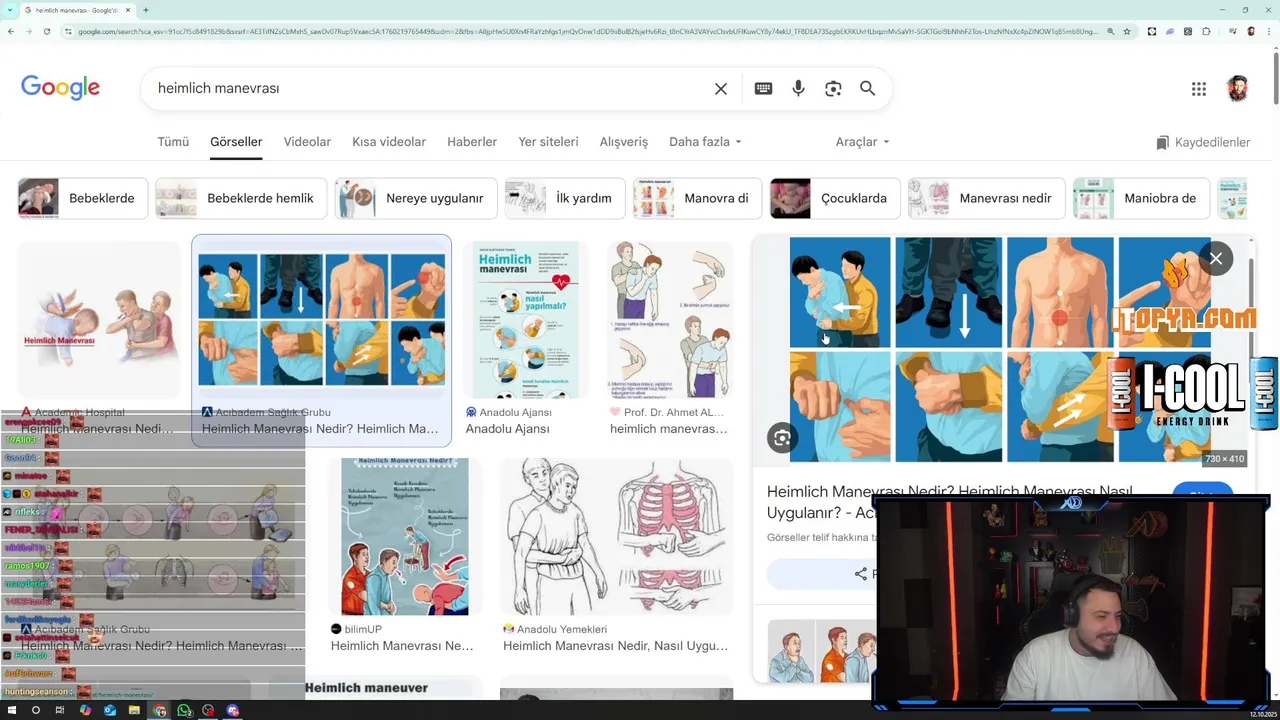Go to Google homepage via logo
Image resolution: width=1280 pixels, height=720 pixels.
(x=60, y=88)
